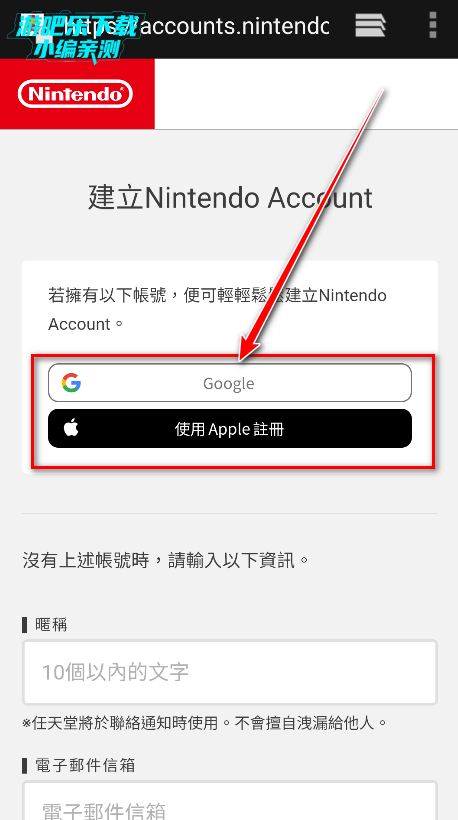The height and width of the screenshot is (820, 458).
Task: Open the three-dot browser overflow menu
Action: (x=432, y=25)
